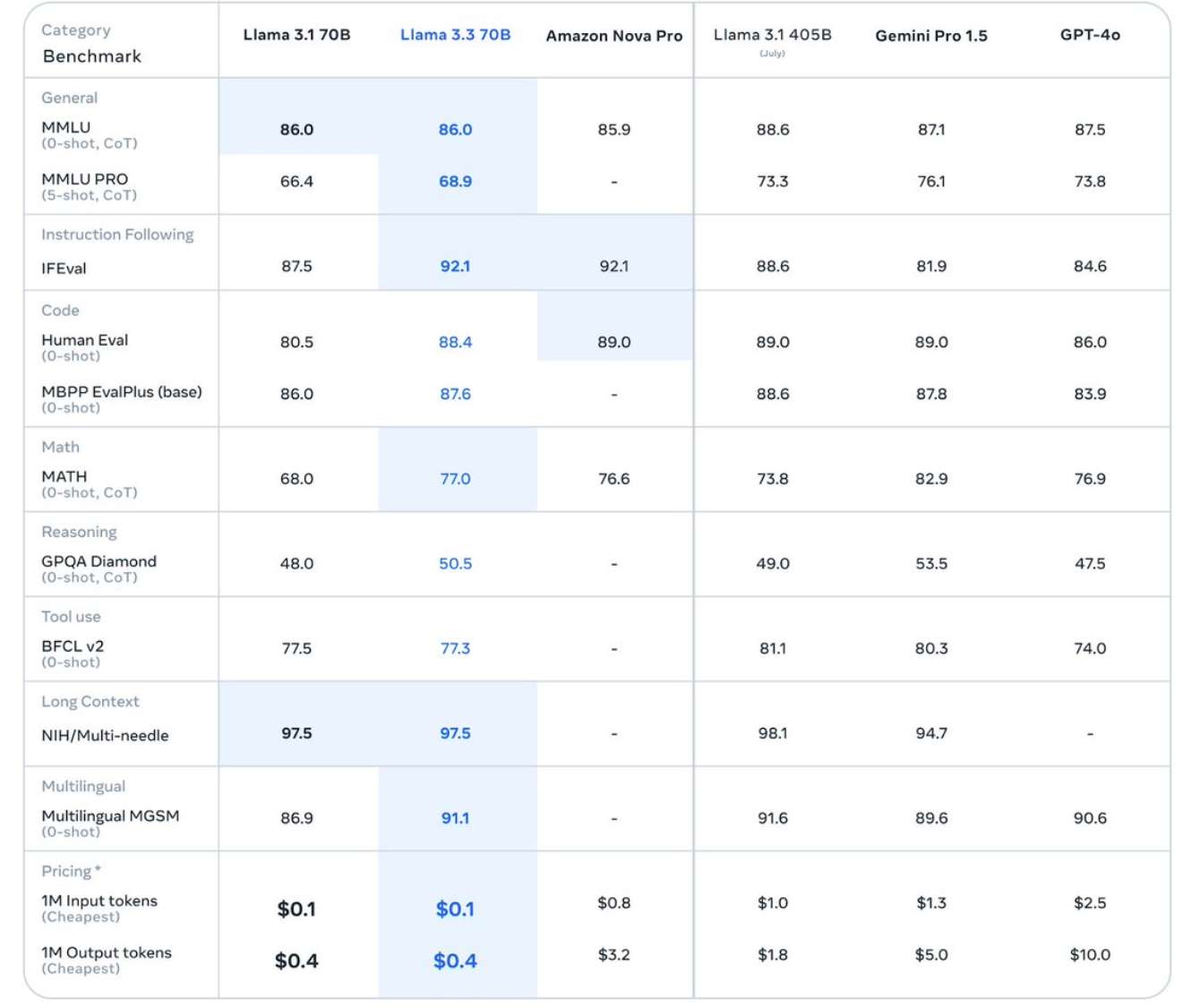Click the Llama 3.1 405B NIH score 98.1
The image size is (1191, 1008).
[773, 734]
